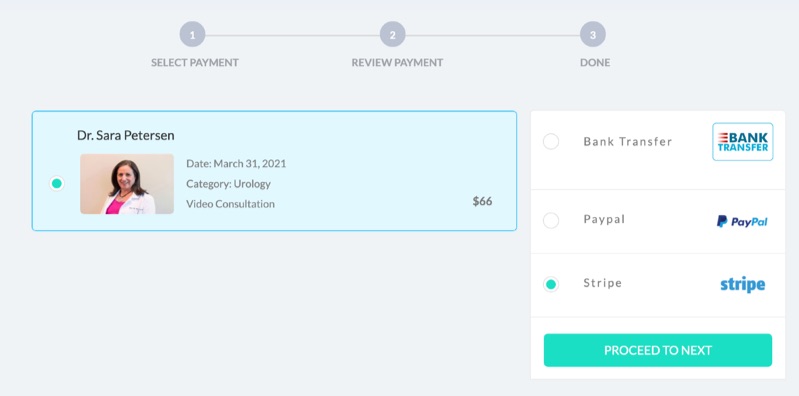Screen dimensions: 799x396
Task: Click step 1 circle in progress tracker
Action: click(x=192, y=35)
